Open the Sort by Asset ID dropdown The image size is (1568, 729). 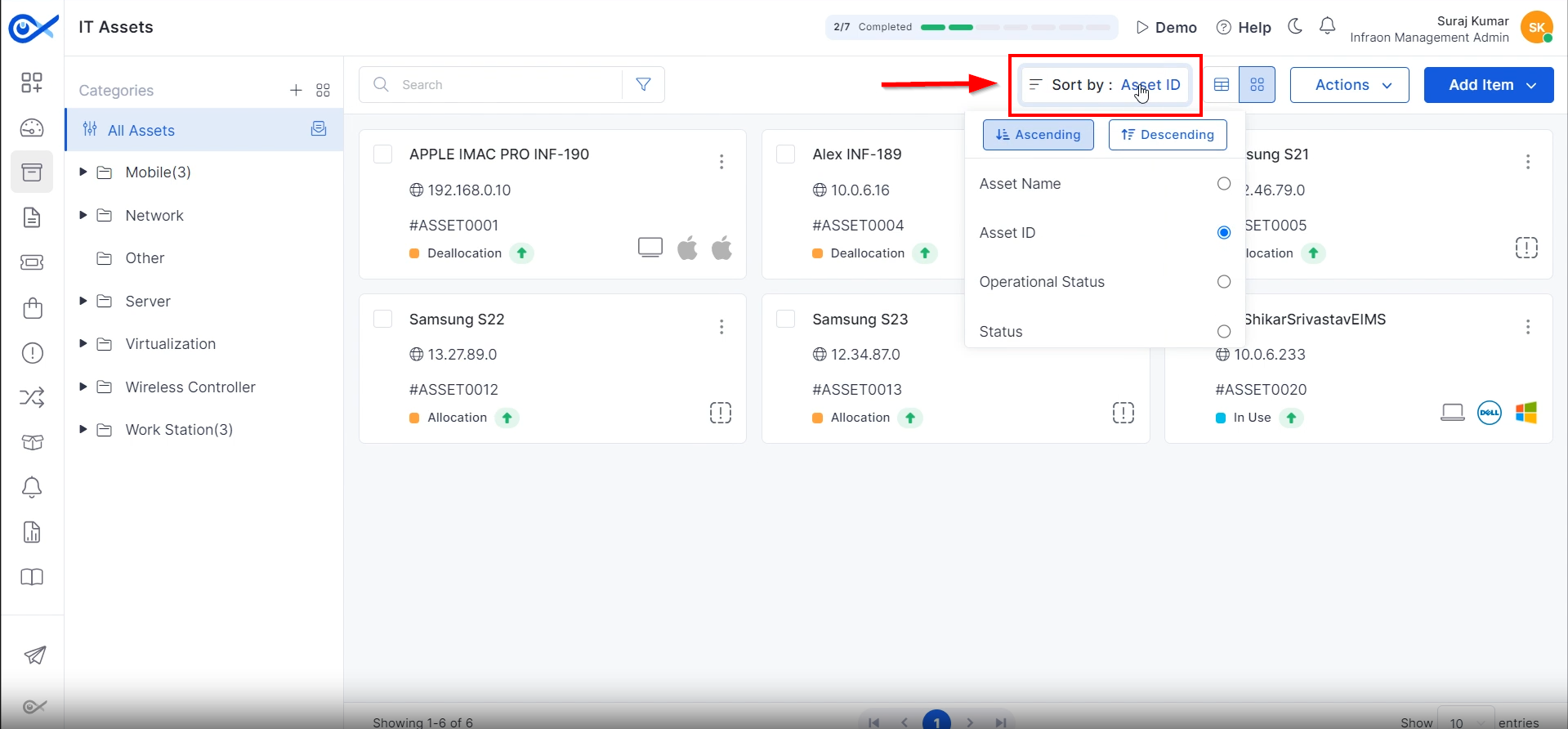pos(1105,85)
